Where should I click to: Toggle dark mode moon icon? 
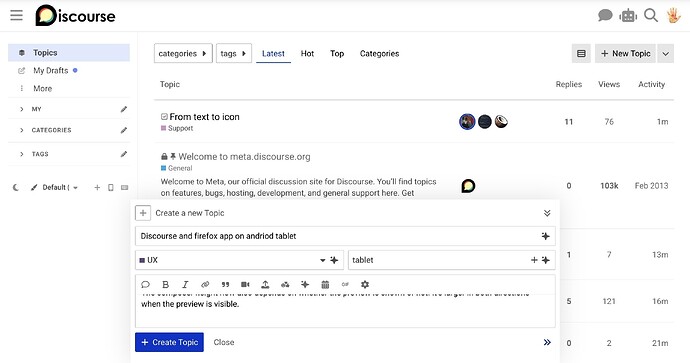click(x=16, y=187)
